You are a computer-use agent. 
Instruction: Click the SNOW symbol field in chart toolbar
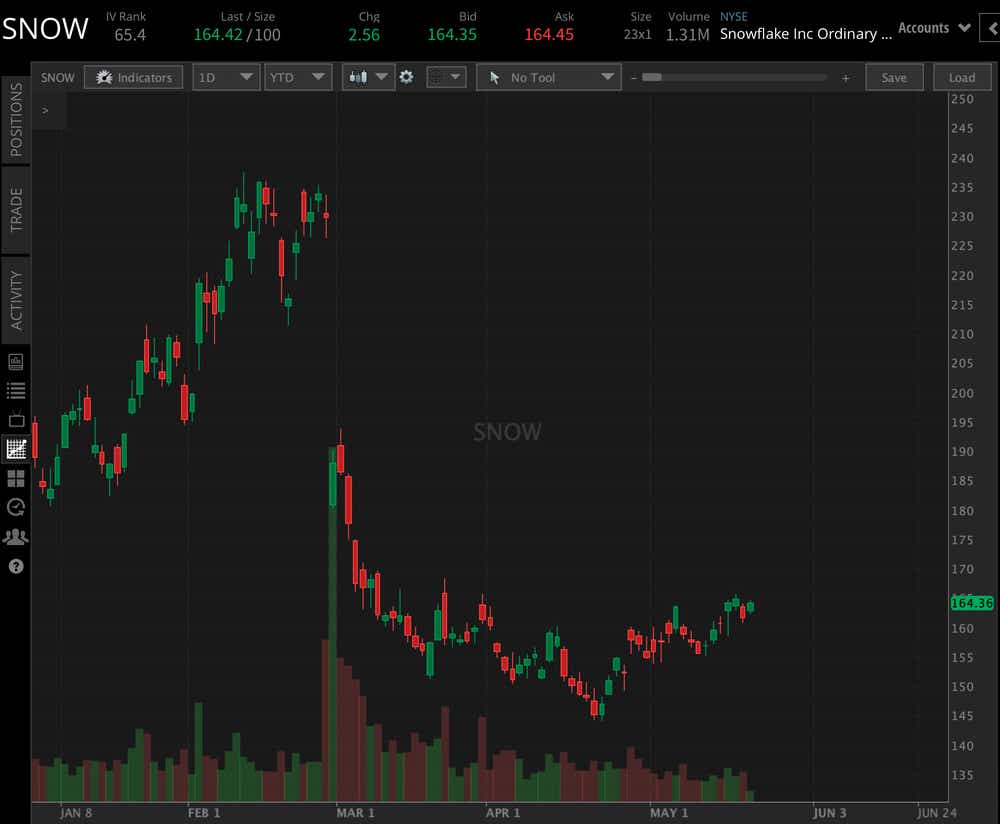57,77
